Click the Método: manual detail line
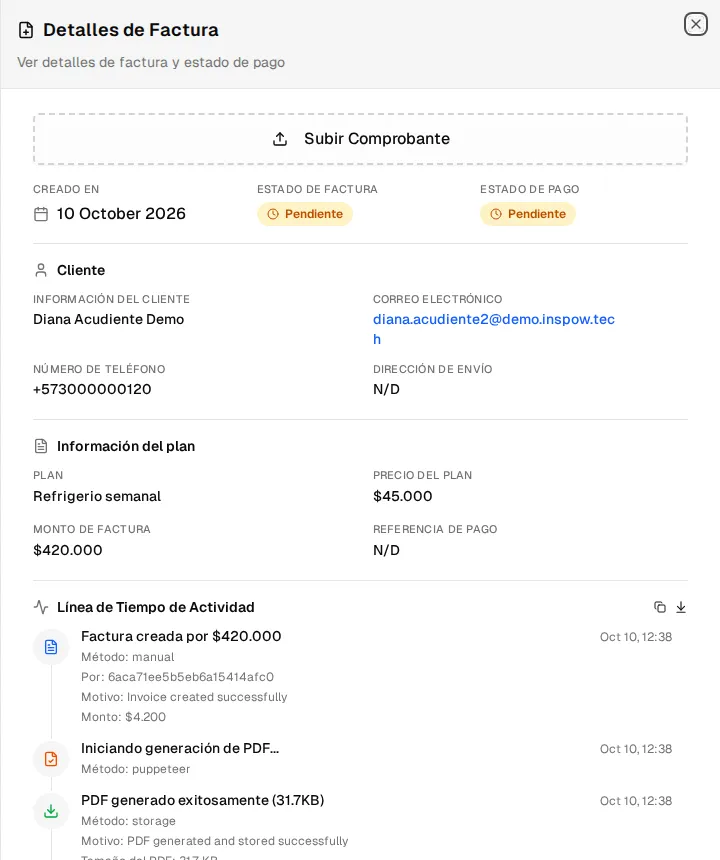The height and width of the screenshot is (860, 720). pos(128,657)
